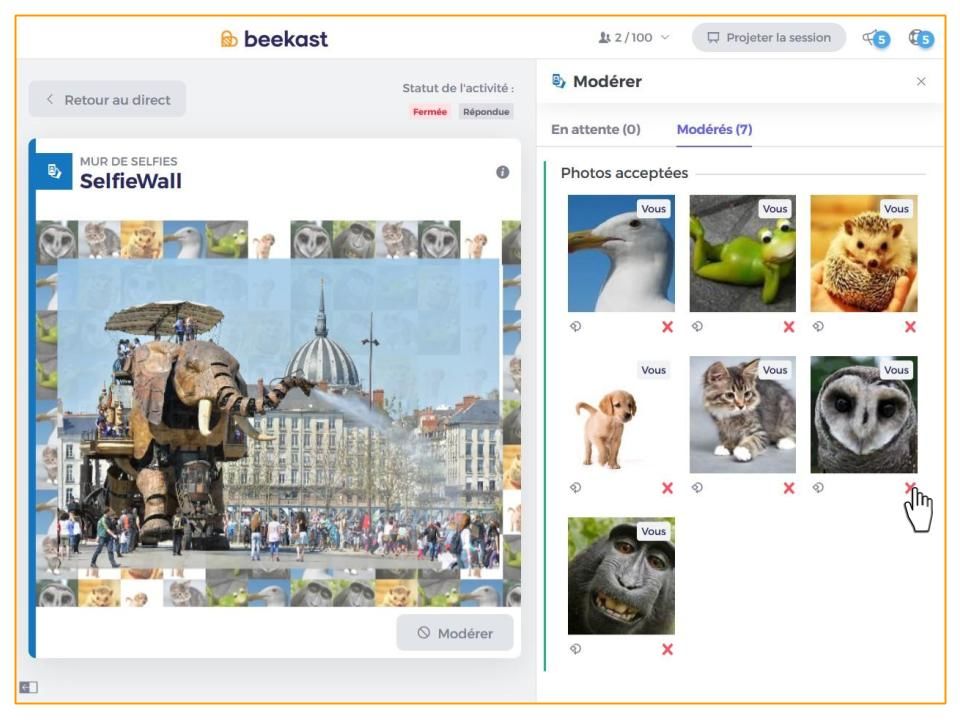Reject the frog photo with red X
This screenshot has height=720, width=960.
click(x=789, y=327)
